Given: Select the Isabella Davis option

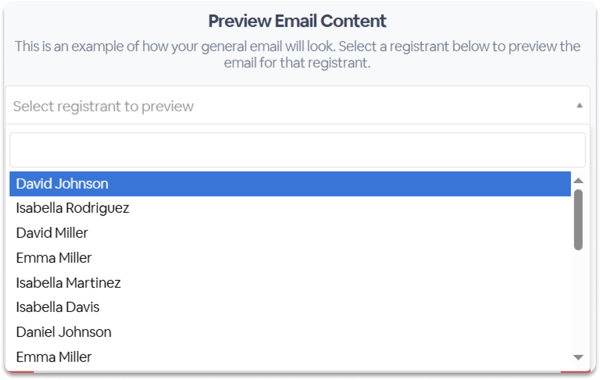Looking at the screenshot, I should click(290, 307).
